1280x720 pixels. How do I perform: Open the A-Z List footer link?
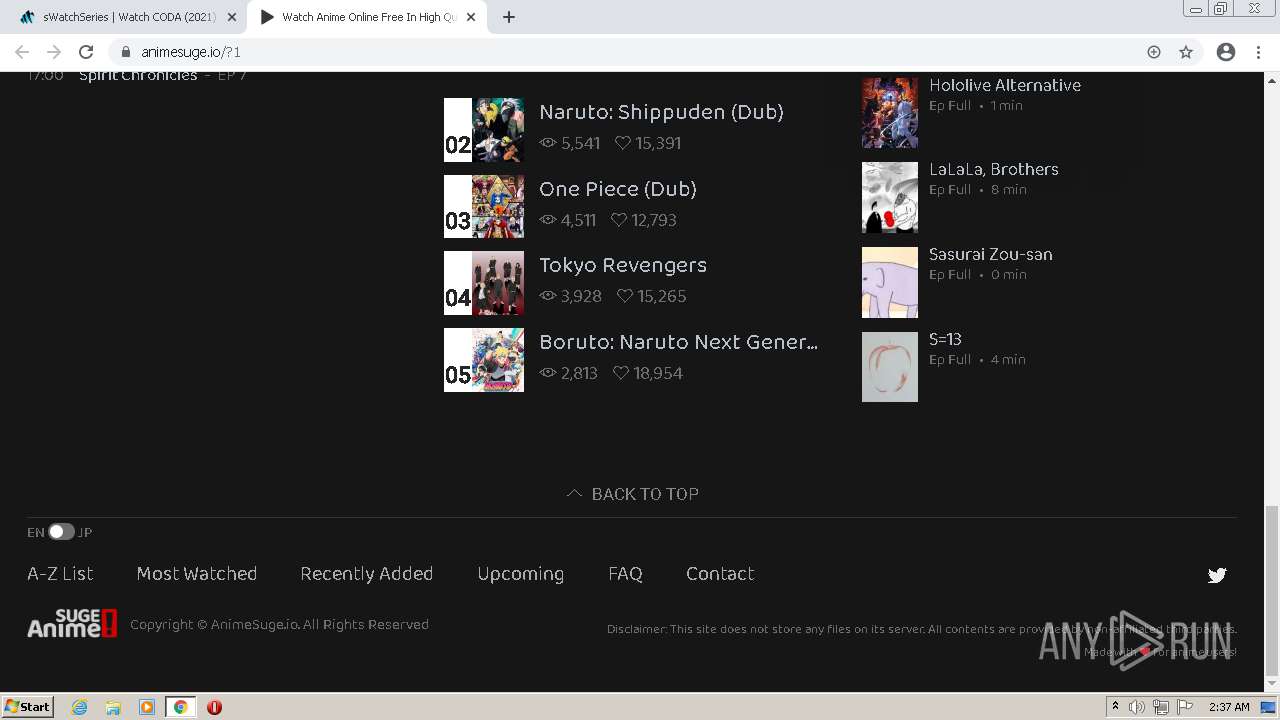(60, 573)
